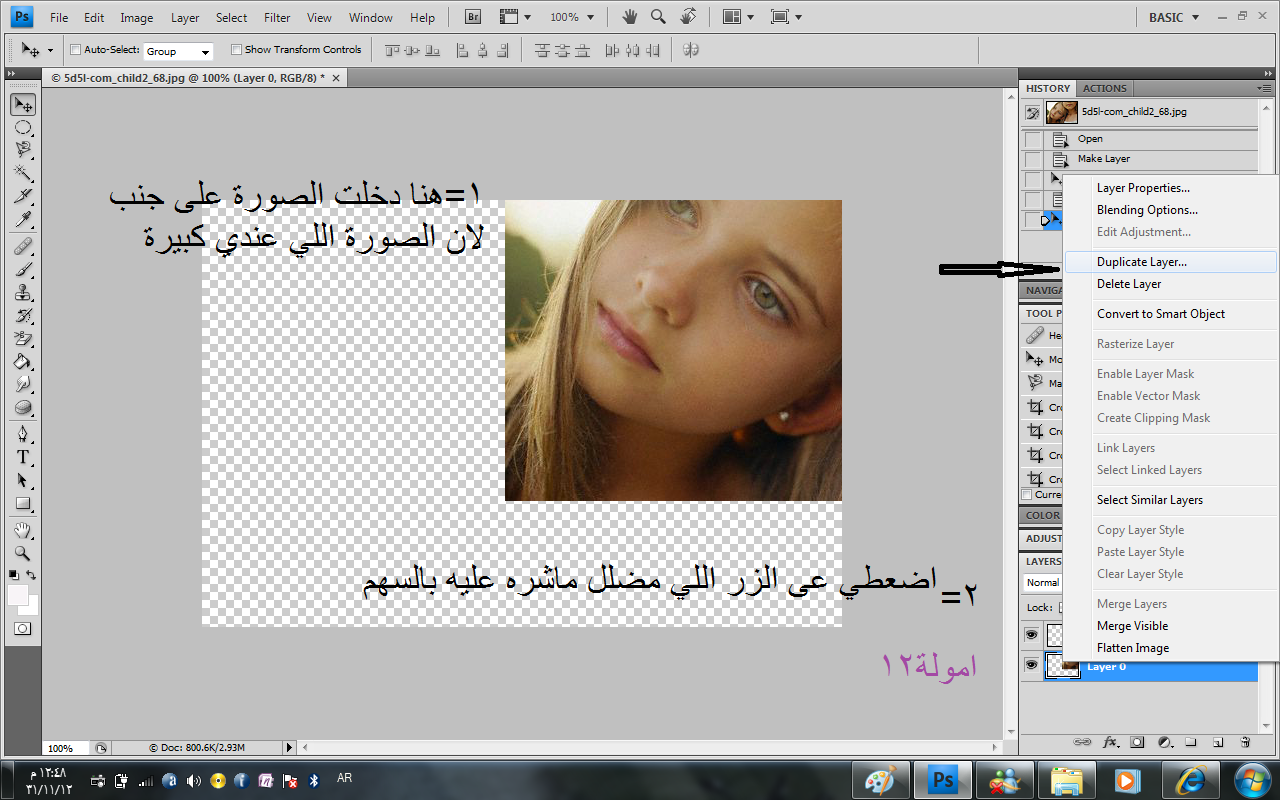This screenshot has height=800, width=1280.
Task: Select the Eyedropper tool
Action: pos(23,218)
